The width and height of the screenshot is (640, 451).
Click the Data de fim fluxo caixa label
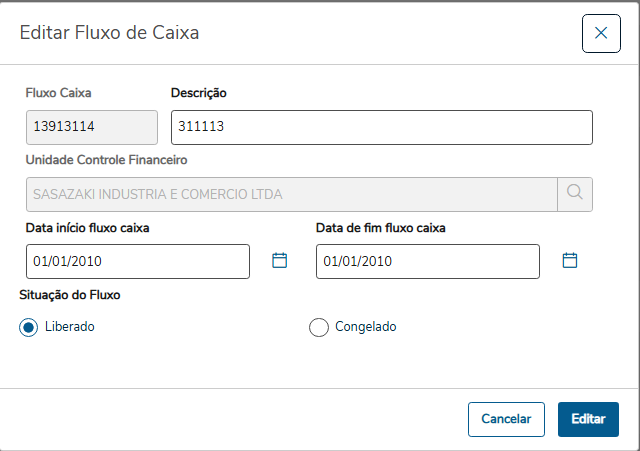380,228
